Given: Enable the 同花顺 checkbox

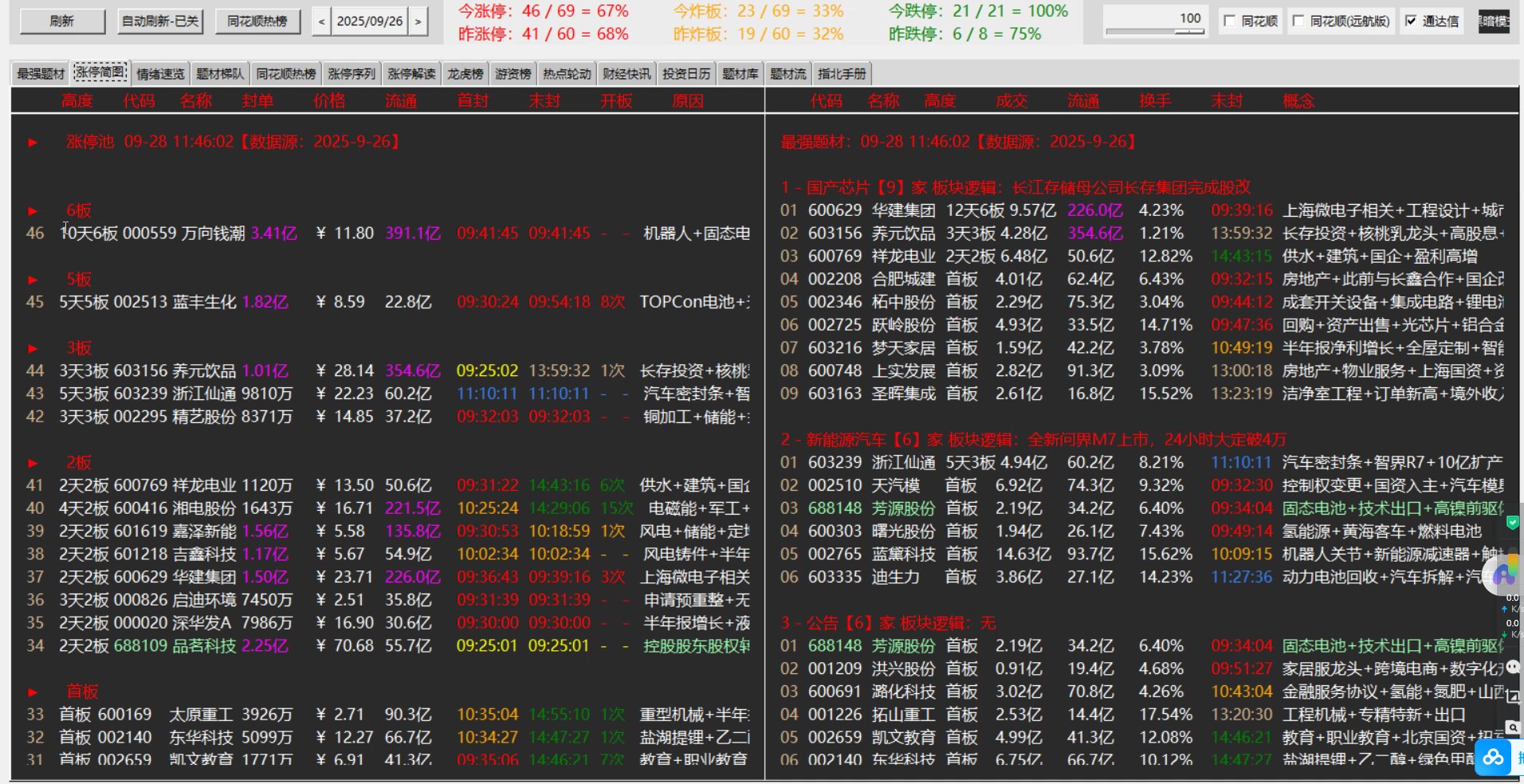Looking at the screenshot, I should (1230, 22).
